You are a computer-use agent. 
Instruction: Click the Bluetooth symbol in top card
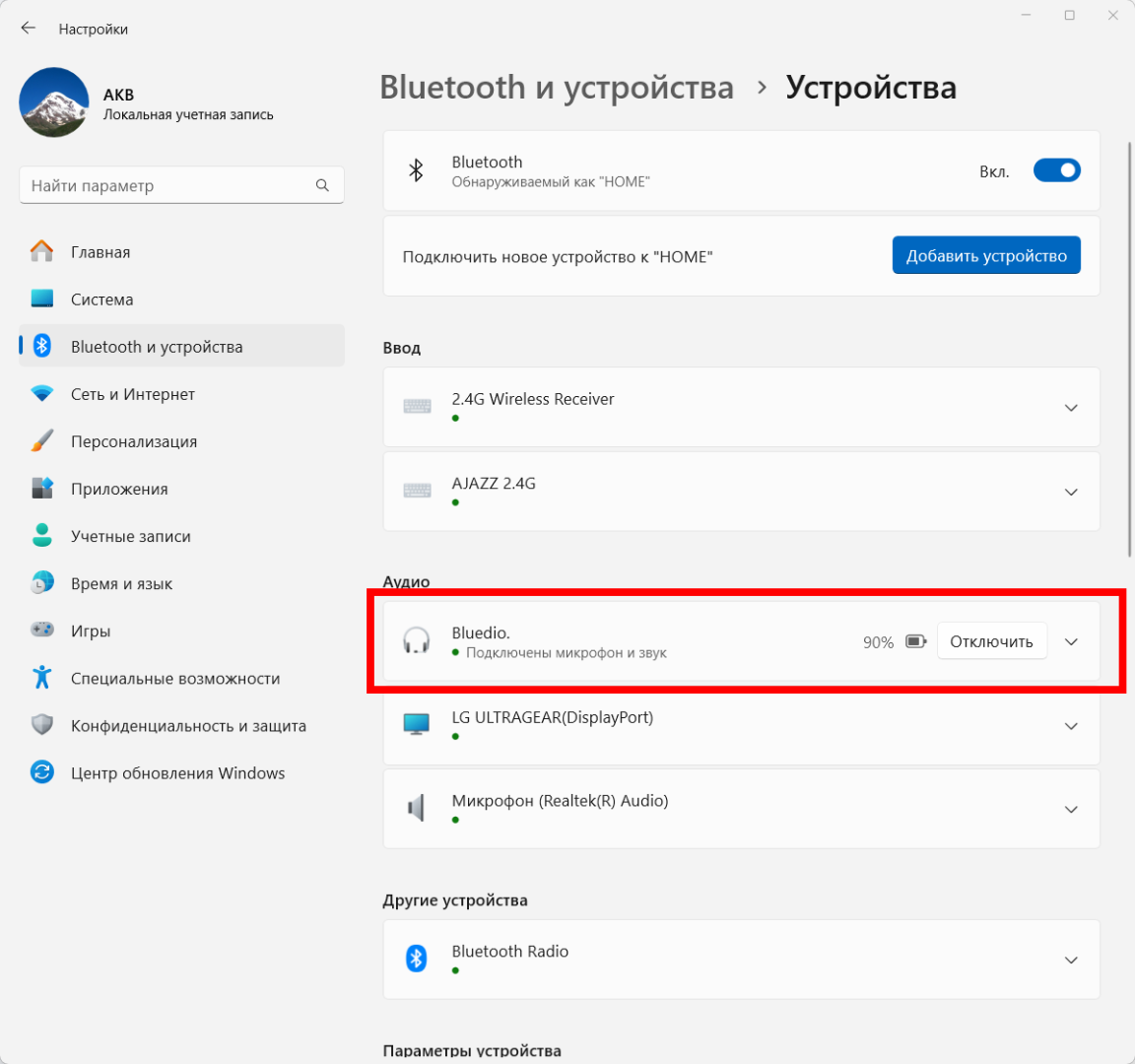coord(416,170)
